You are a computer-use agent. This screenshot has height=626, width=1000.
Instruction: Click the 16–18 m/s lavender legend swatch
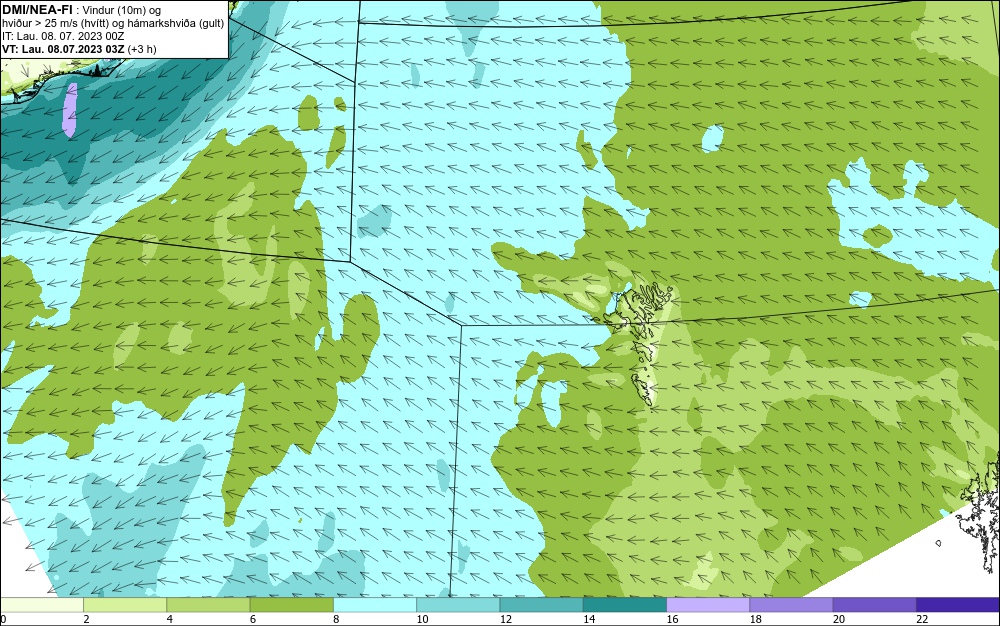(x=708, y=605)
